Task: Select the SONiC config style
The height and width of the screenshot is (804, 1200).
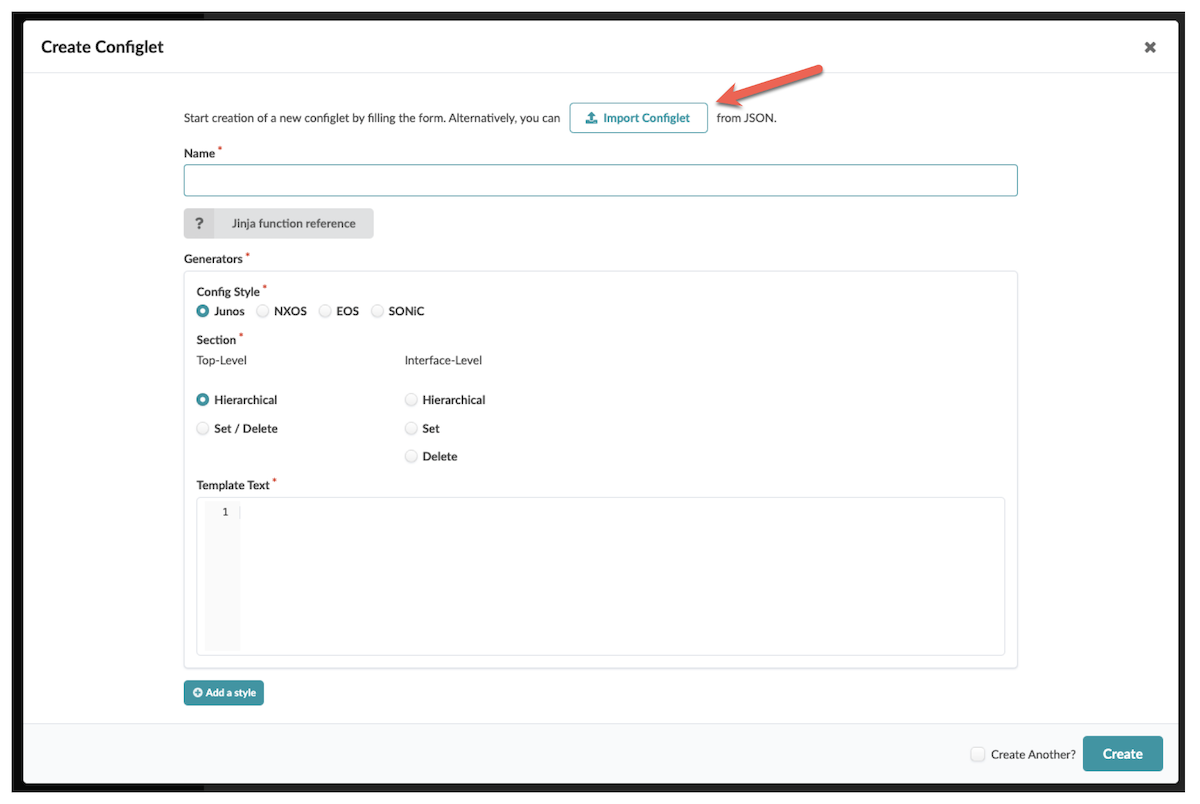Action: tap(377, 311)
